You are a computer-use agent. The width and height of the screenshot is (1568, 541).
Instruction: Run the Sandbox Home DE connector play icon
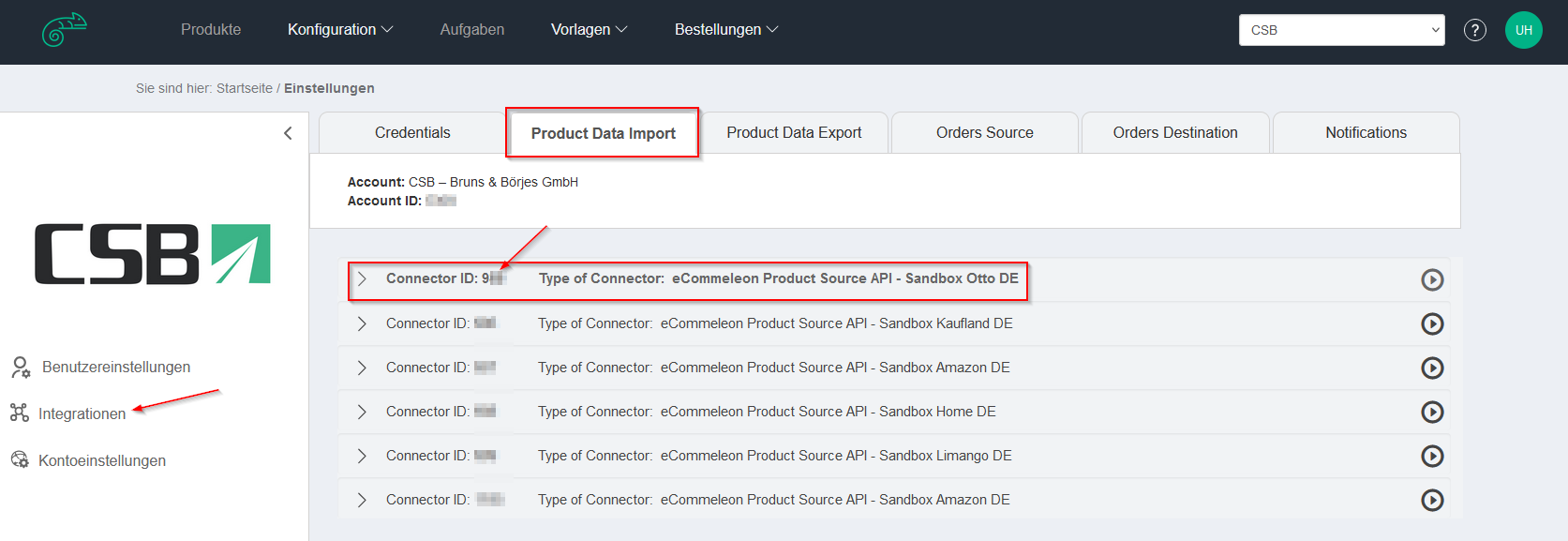pos(1432,412)
